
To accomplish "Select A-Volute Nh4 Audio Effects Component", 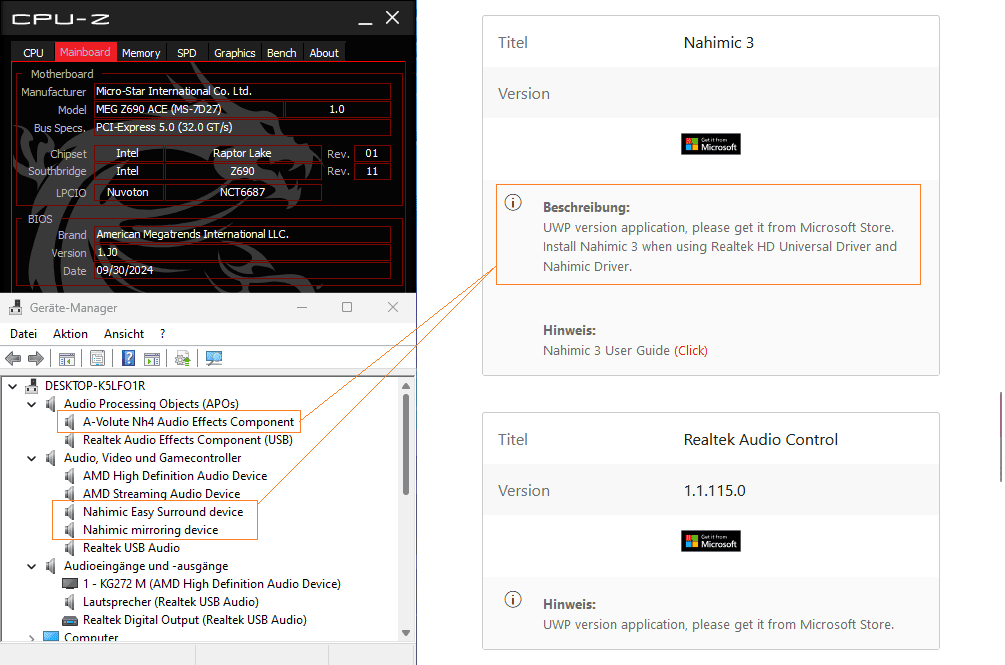I will click(188, 422).
